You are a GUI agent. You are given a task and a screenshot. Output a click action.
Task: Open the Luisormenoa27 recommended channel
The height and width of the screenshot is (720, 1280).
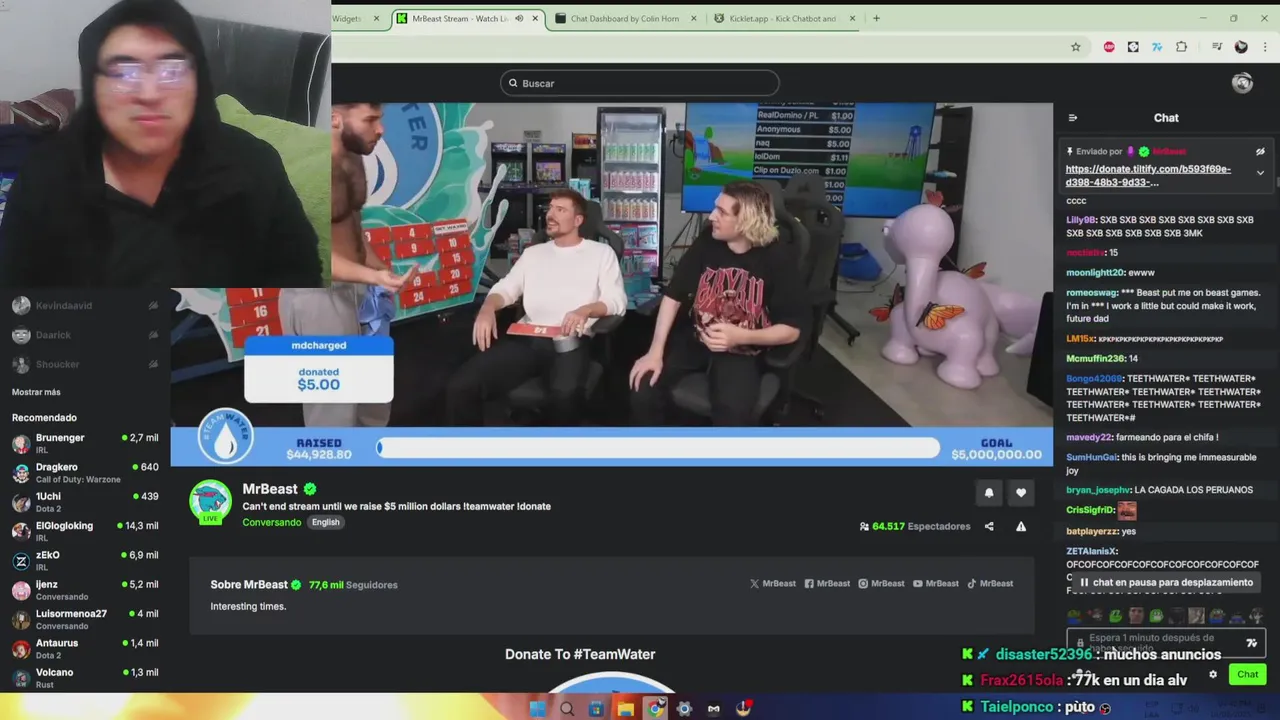pyautogui.click(x=85, y=619)
